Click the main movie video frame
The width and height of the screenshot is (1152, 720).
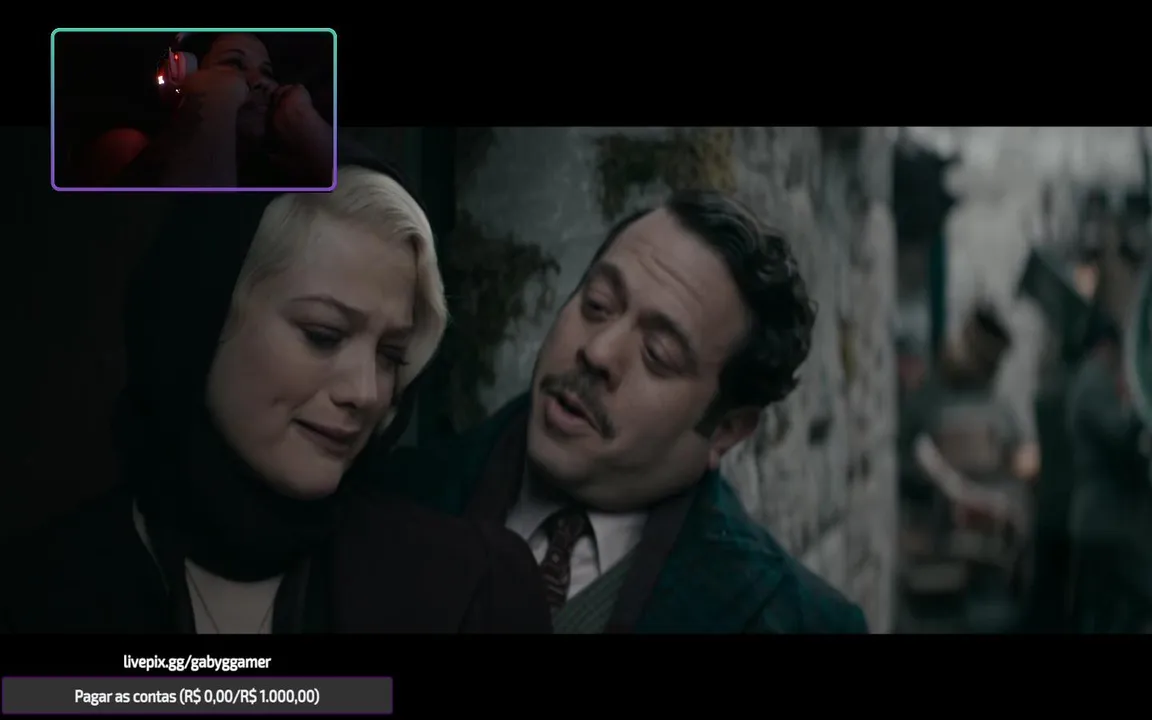click(576, 380)
